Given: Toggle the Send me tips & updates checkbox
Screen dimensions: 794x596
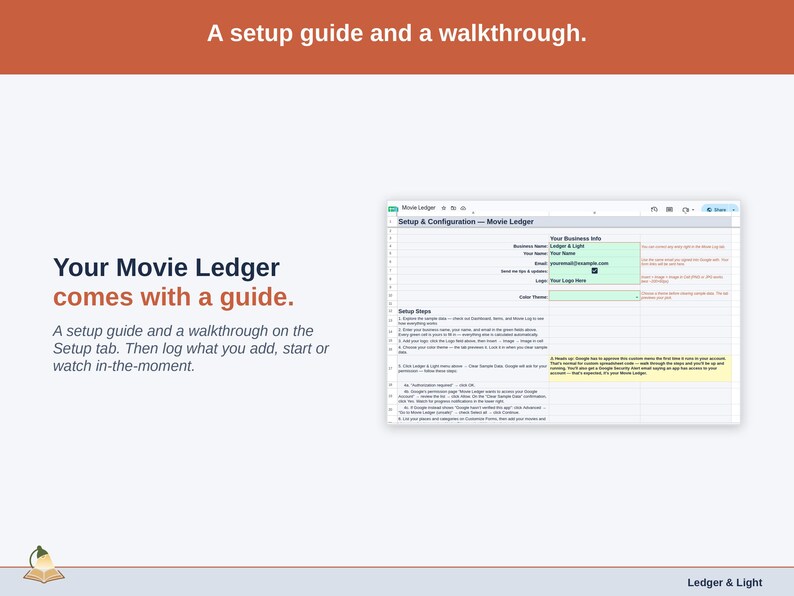Looking at the screenshot, I should (x=594, y=271).
